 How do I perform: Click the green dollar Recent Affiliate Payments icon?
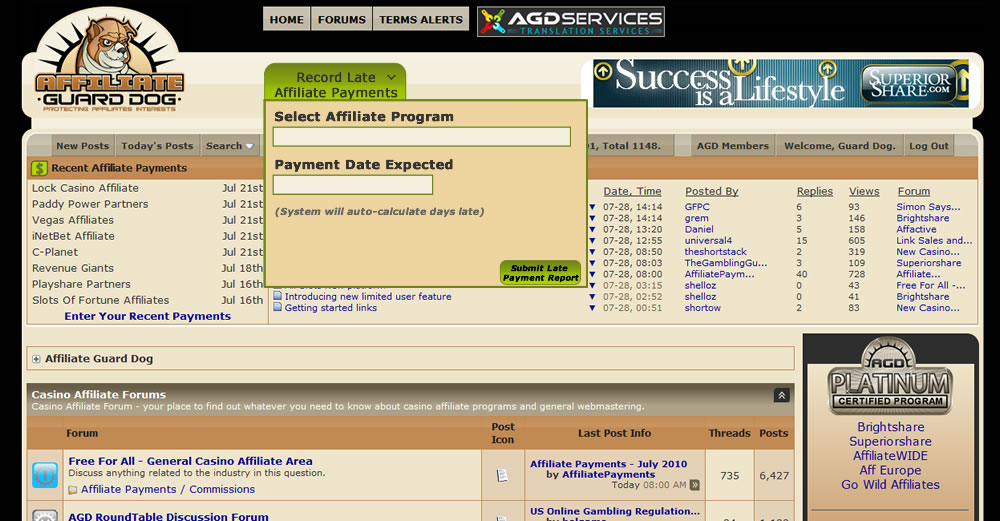pyautogui.click(x=40, y=168)
